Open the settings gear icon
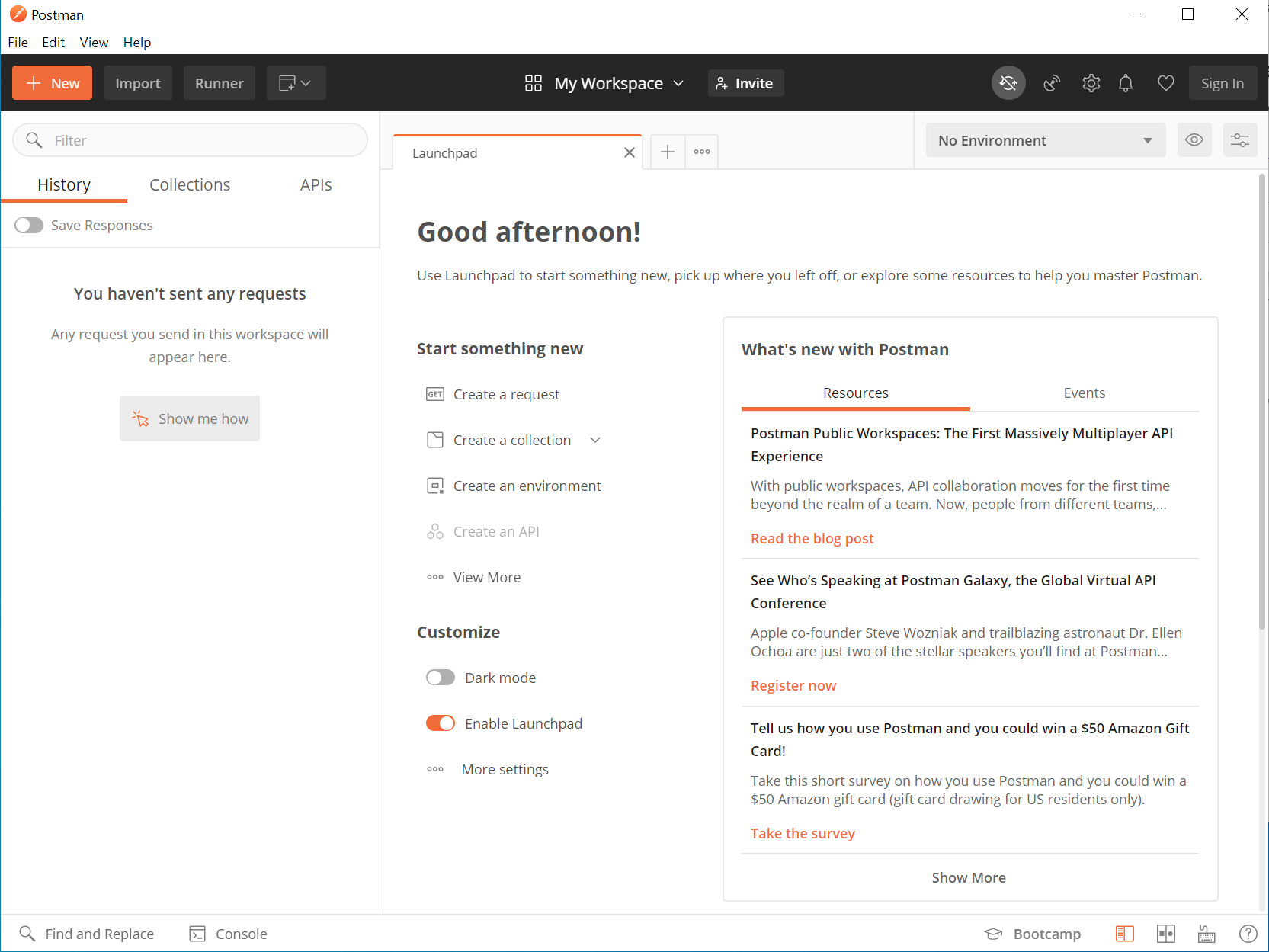Image resolution: width=1269 pixels, height=952 pixels. coord(1091,83)
